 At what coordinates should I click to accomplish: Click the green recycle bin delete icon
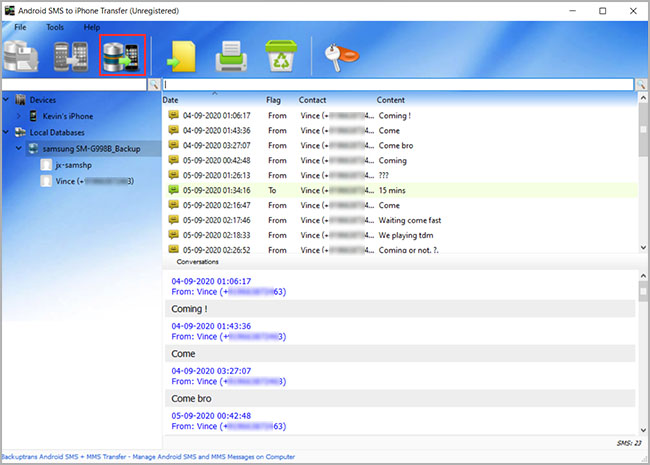[x=281, y=57]
